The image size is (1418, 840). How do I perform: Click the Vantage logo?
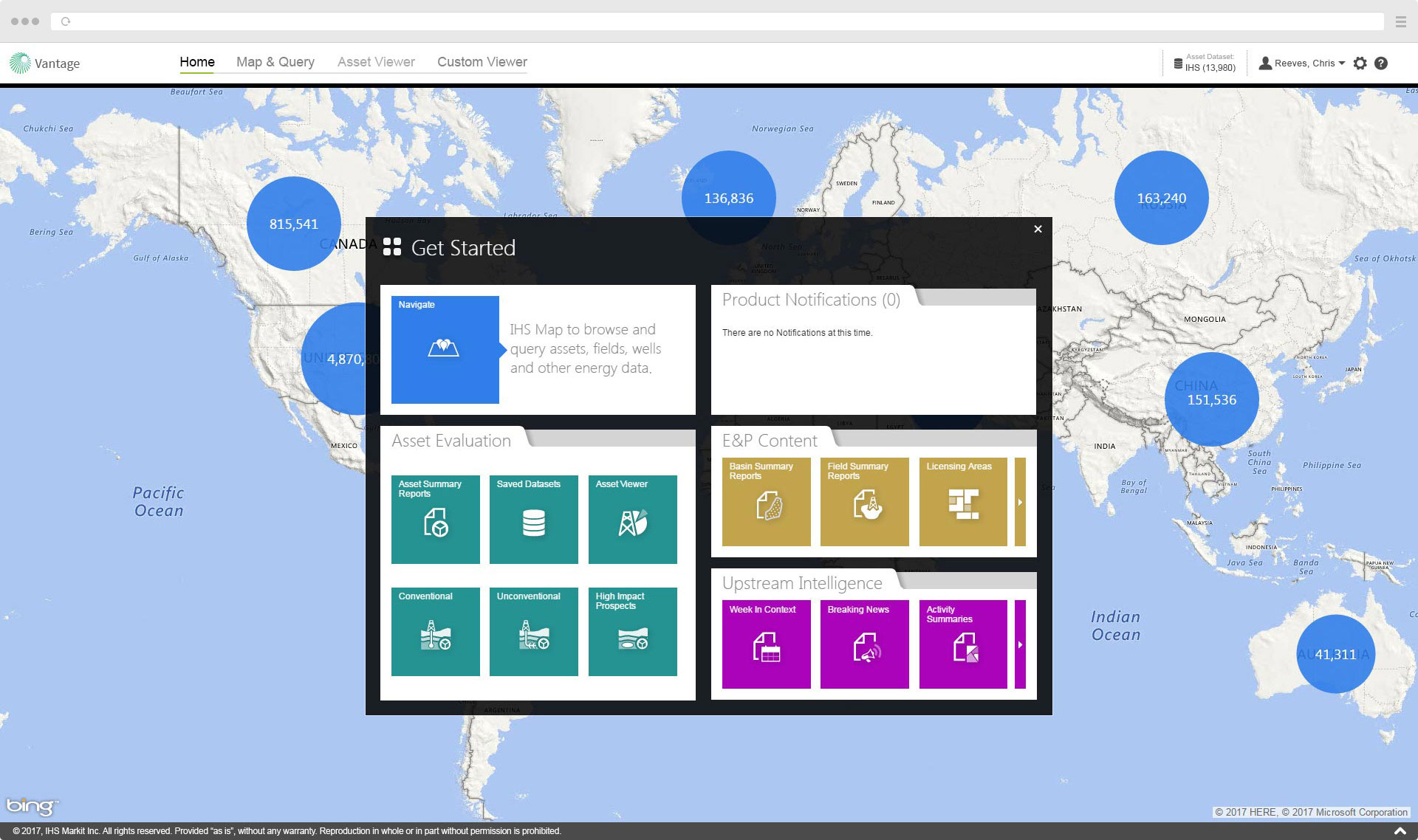[x=44, y=63]
